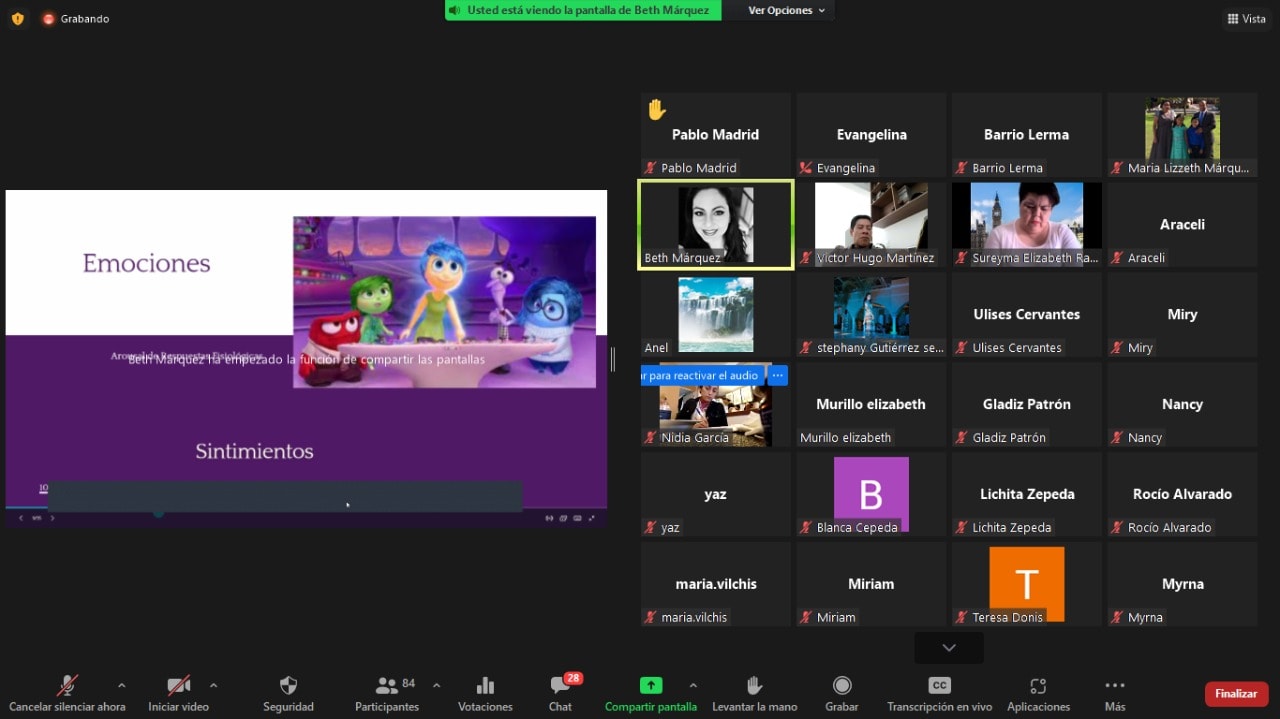Open Aplicaciones apps icon

1038,686
